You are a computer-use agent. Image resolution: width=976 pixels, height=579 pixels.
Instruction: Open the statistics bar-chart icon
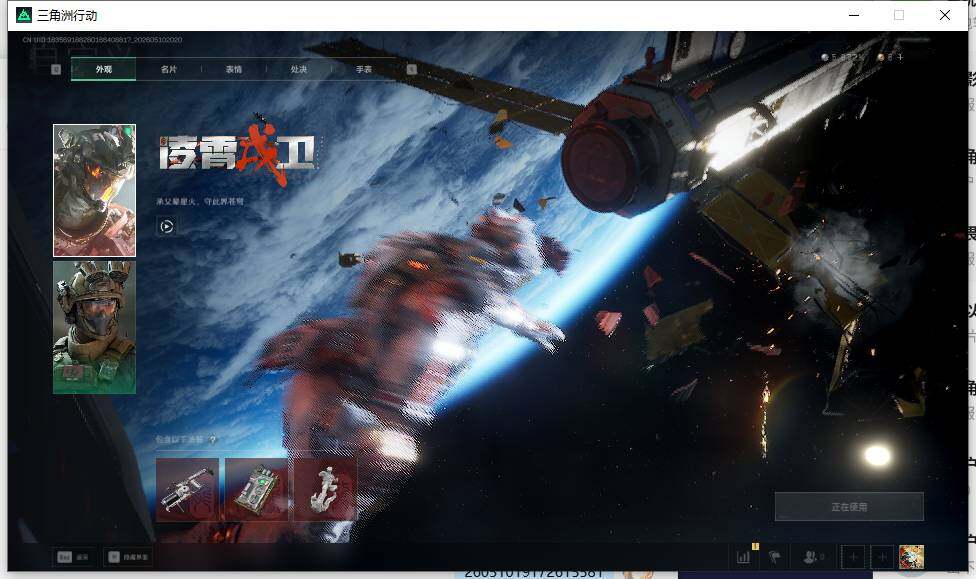click(744, 557)
